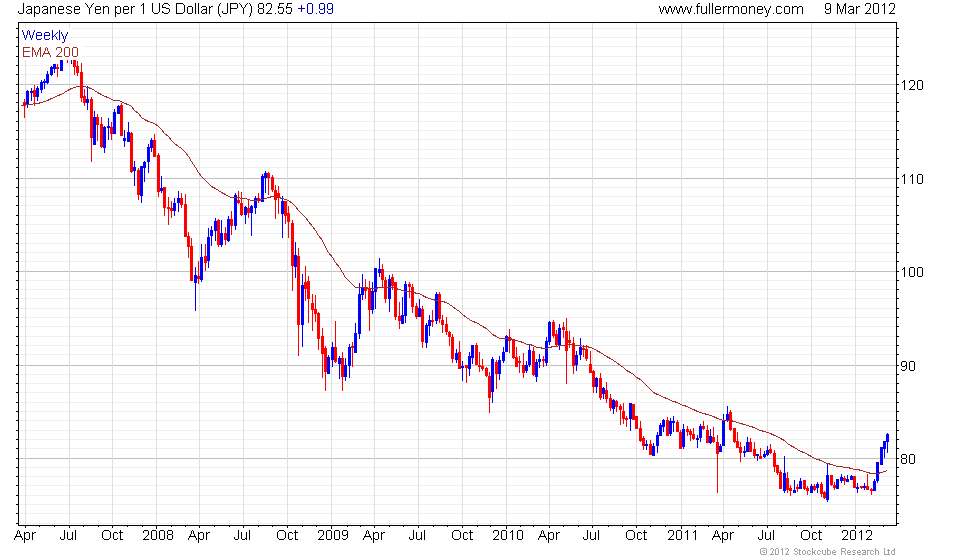Click the 2012 year label on time axis
980x560 pixels.
coord(857,536)
